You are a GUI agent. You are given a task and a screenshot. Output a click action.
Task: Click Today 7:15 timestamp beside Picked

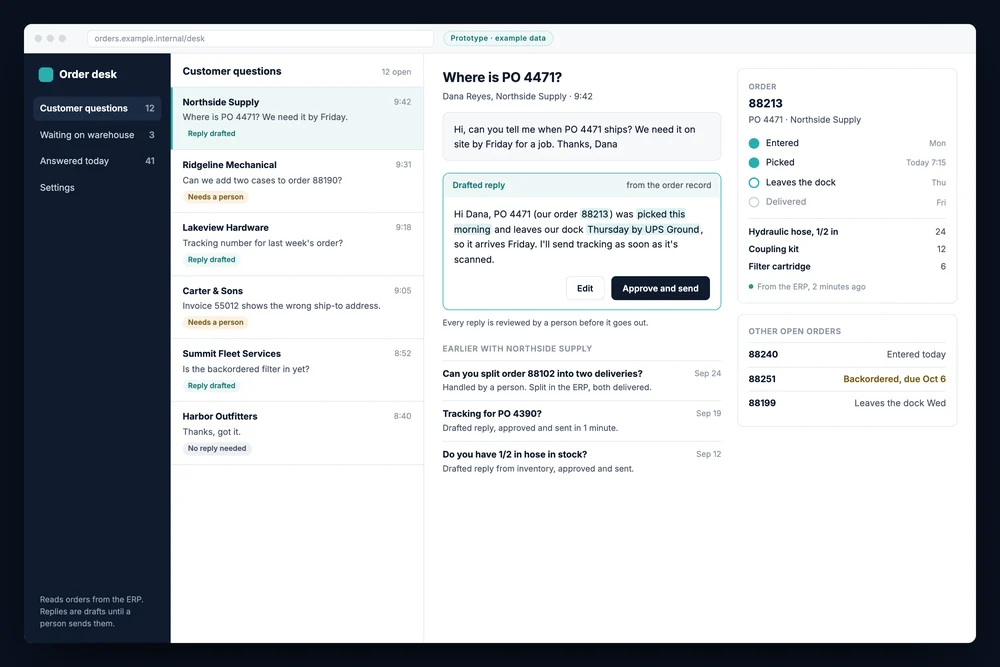(x=925, y=163)
